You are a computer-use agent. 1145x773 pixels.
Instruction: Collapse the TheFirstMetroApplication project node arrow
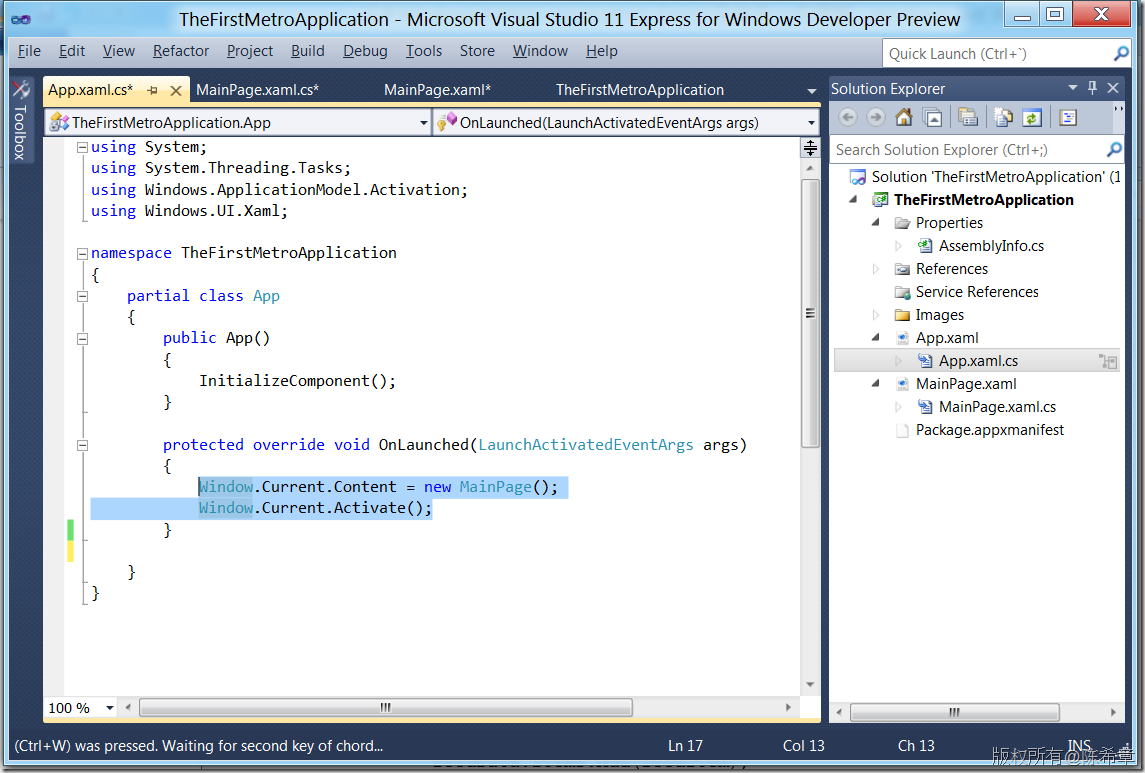853,199
